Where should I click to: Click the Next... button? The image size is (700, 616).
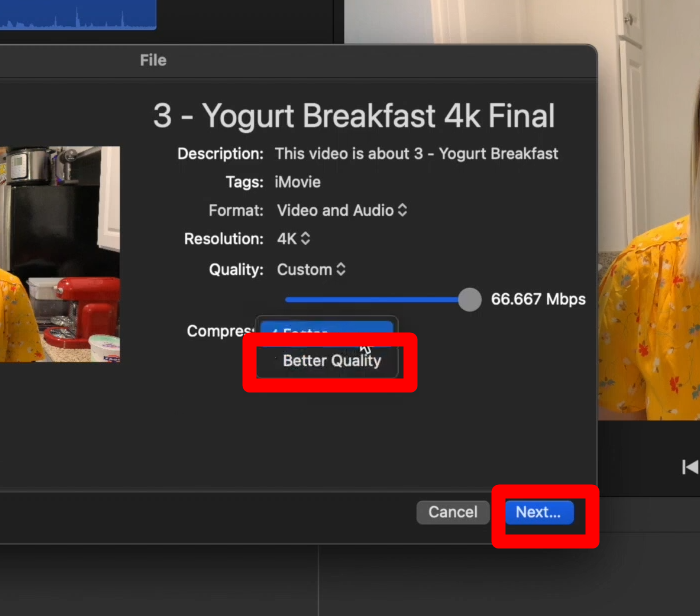click(539, 512)
